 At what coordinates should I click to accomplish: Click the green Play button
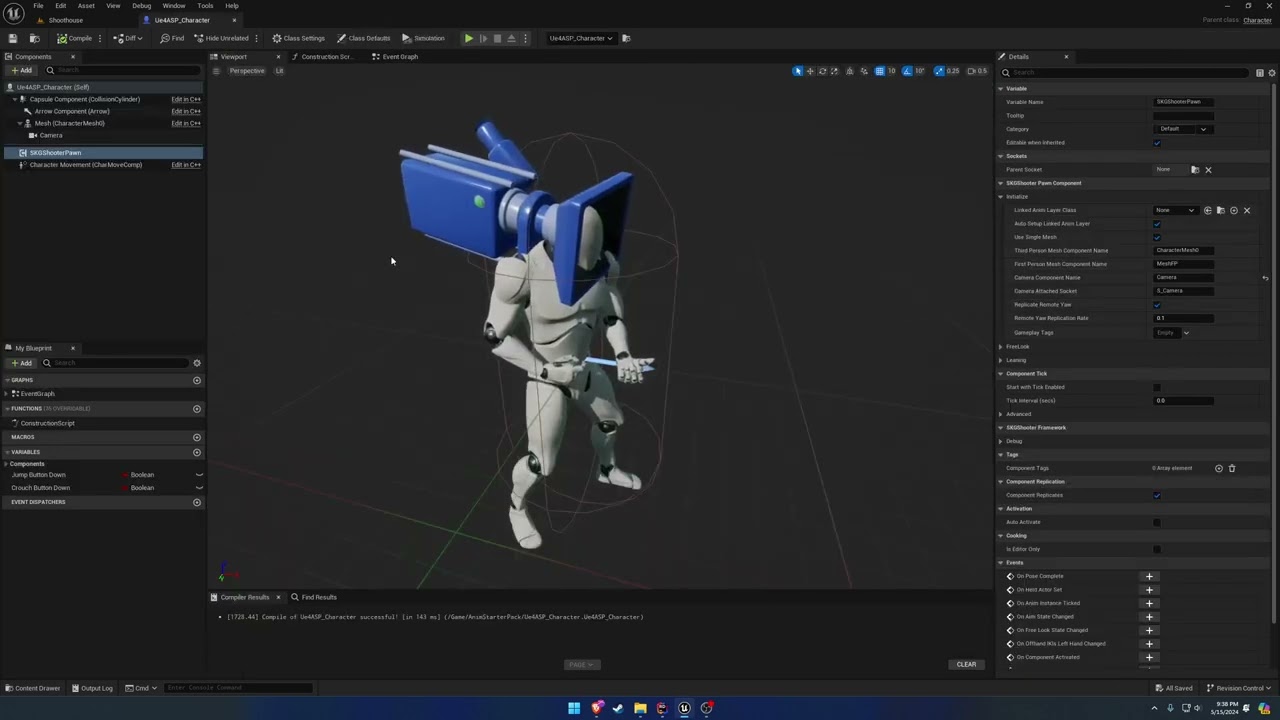468,38
